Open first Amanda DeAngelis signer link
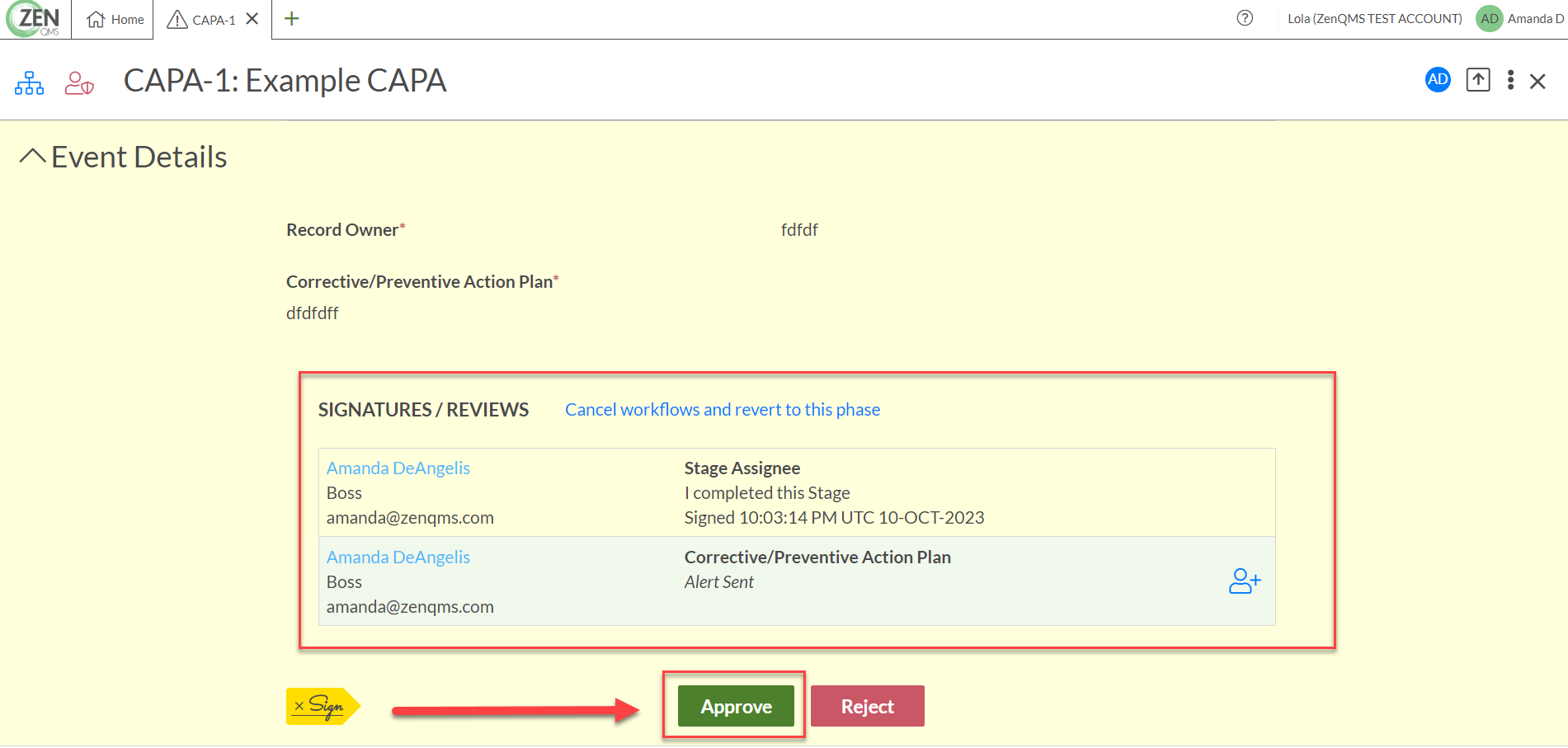1568x748 pixels. [398, 468]
